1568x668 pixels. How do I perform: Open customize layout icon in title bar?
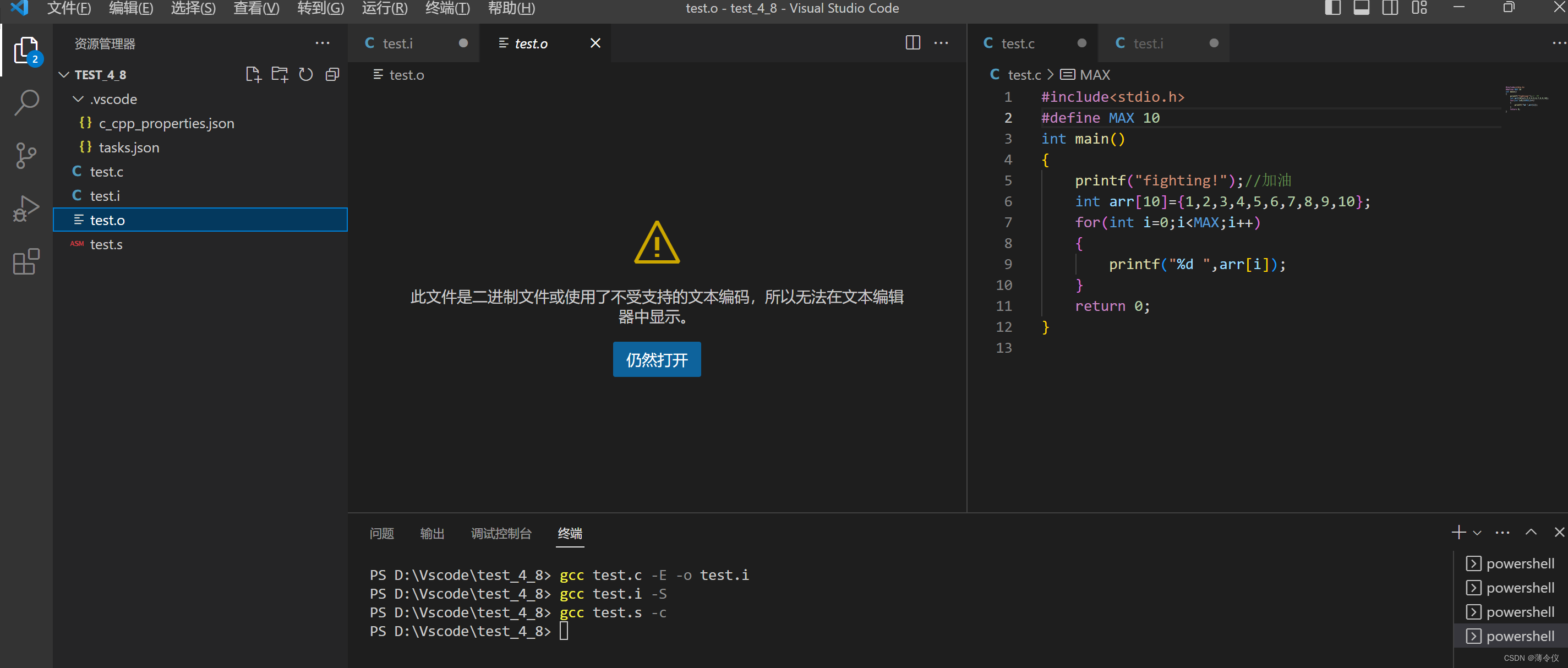pos(1419,8)
